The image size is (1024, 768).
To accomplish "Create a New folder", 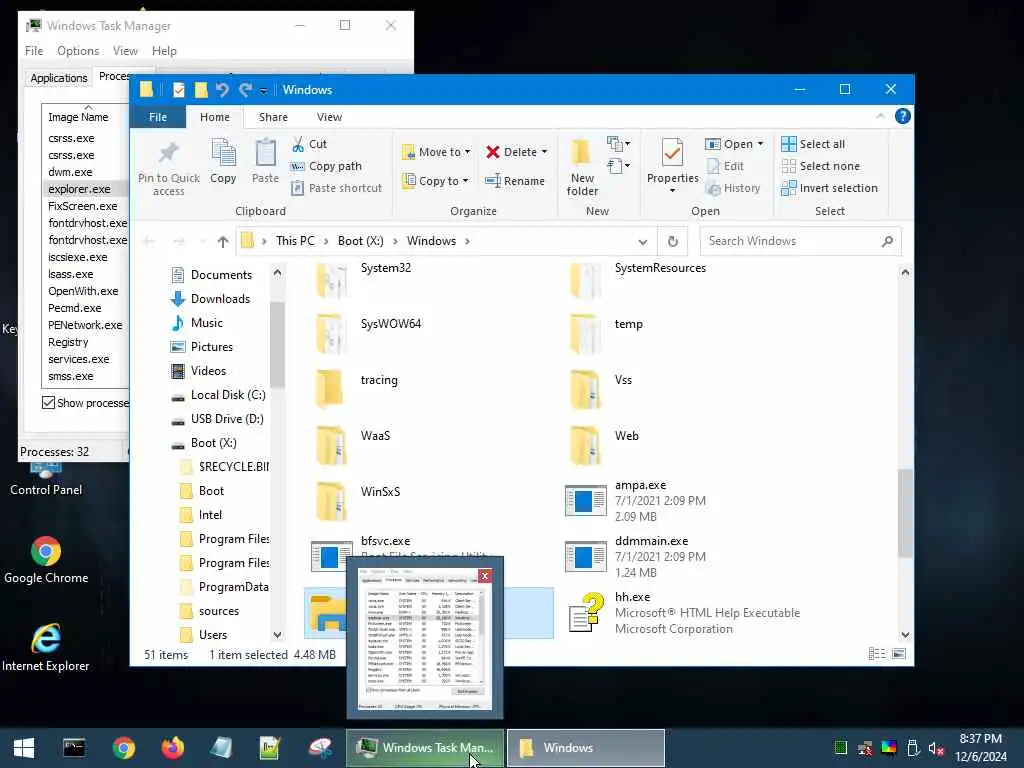I will coord(582,167).
